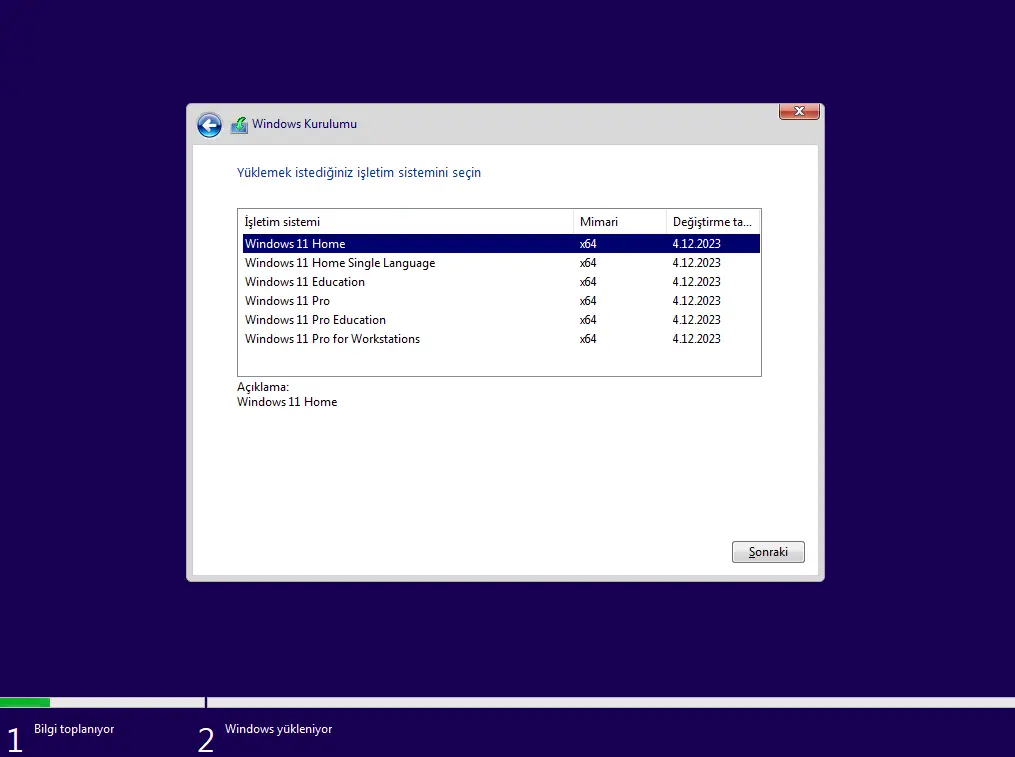Click x64 in the Windows 11 Pro row
Viewport: 1015px width, 757px height.
(x=588, y=300)
